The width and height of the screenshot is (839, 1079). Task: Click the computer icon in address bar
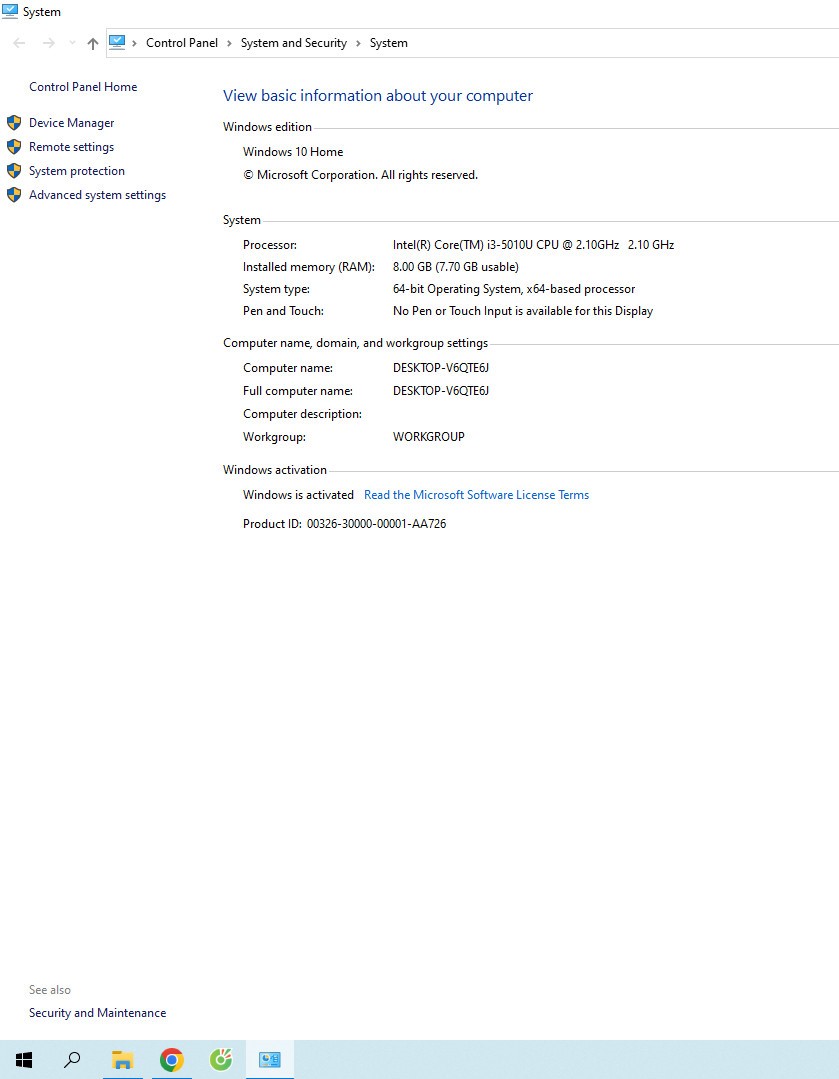coord(117,43)
